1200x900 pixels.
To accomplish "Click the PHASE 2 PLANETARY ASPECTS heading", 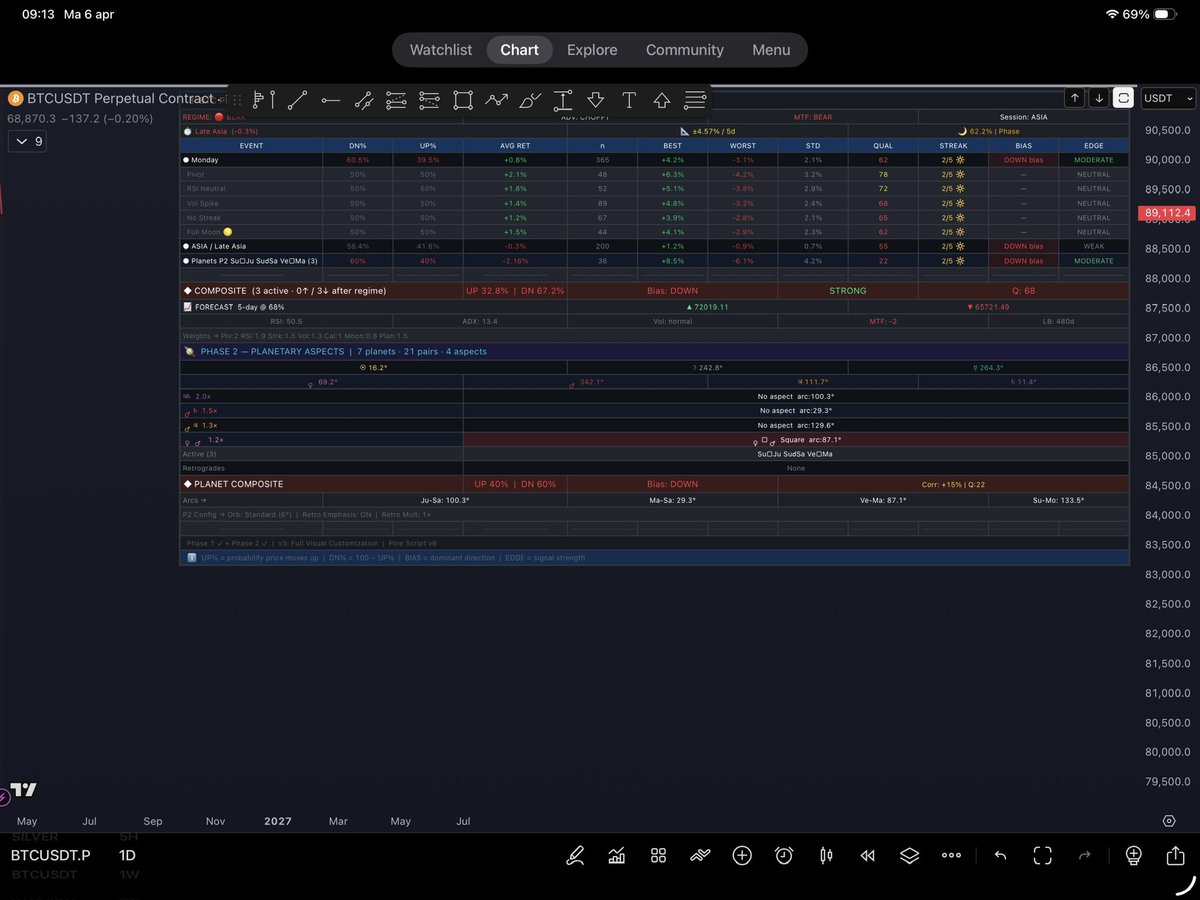I will (344, 352).
